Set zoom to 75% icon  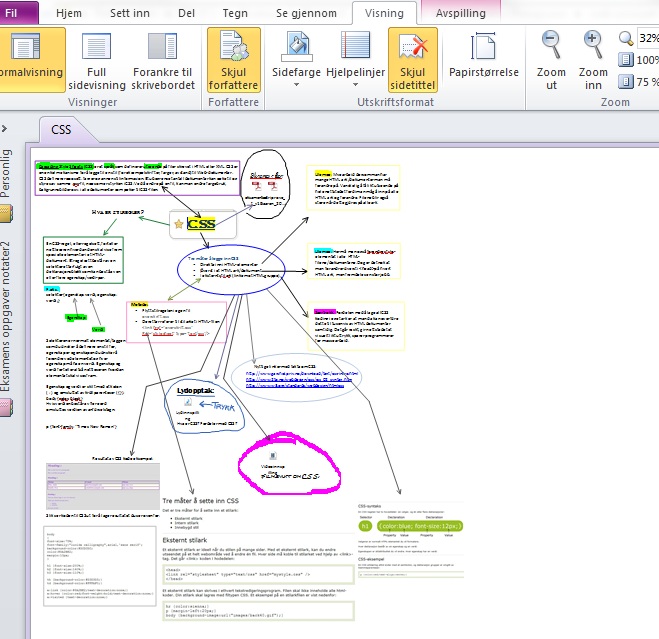point(627,82)
